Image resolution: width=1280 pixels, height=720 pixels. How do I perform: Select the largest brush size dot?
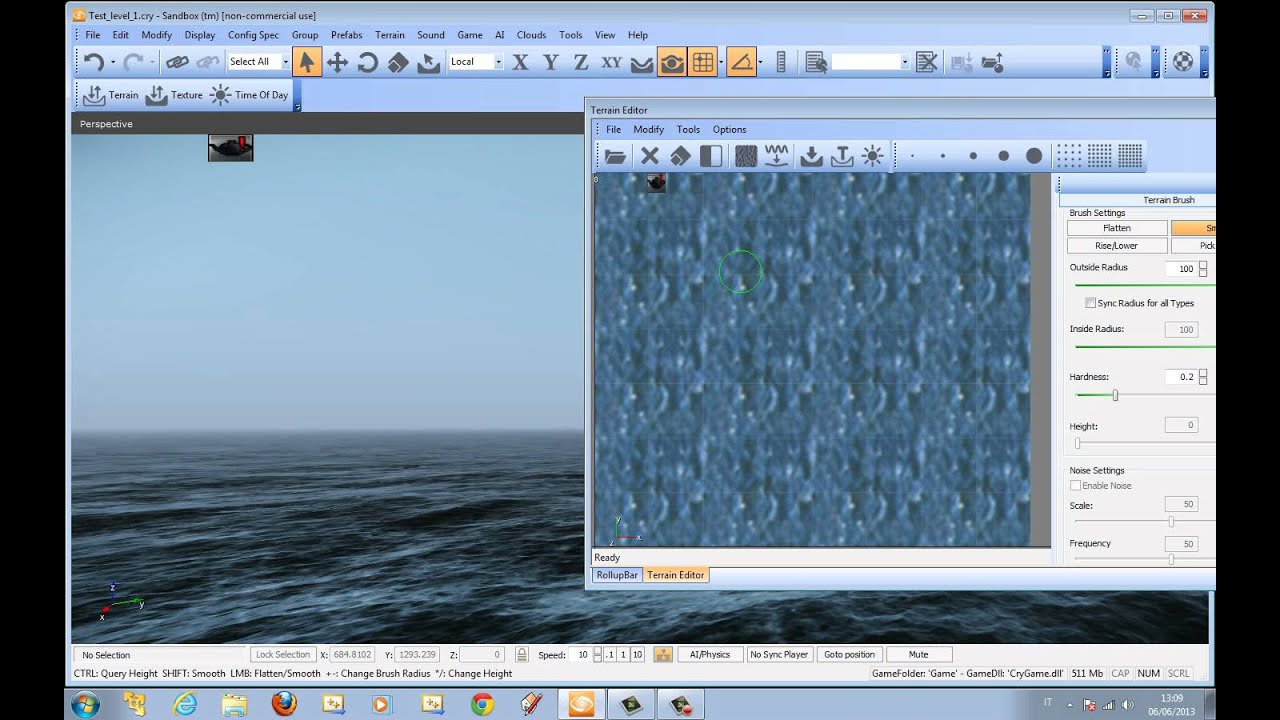click(x=1034, y=156)
